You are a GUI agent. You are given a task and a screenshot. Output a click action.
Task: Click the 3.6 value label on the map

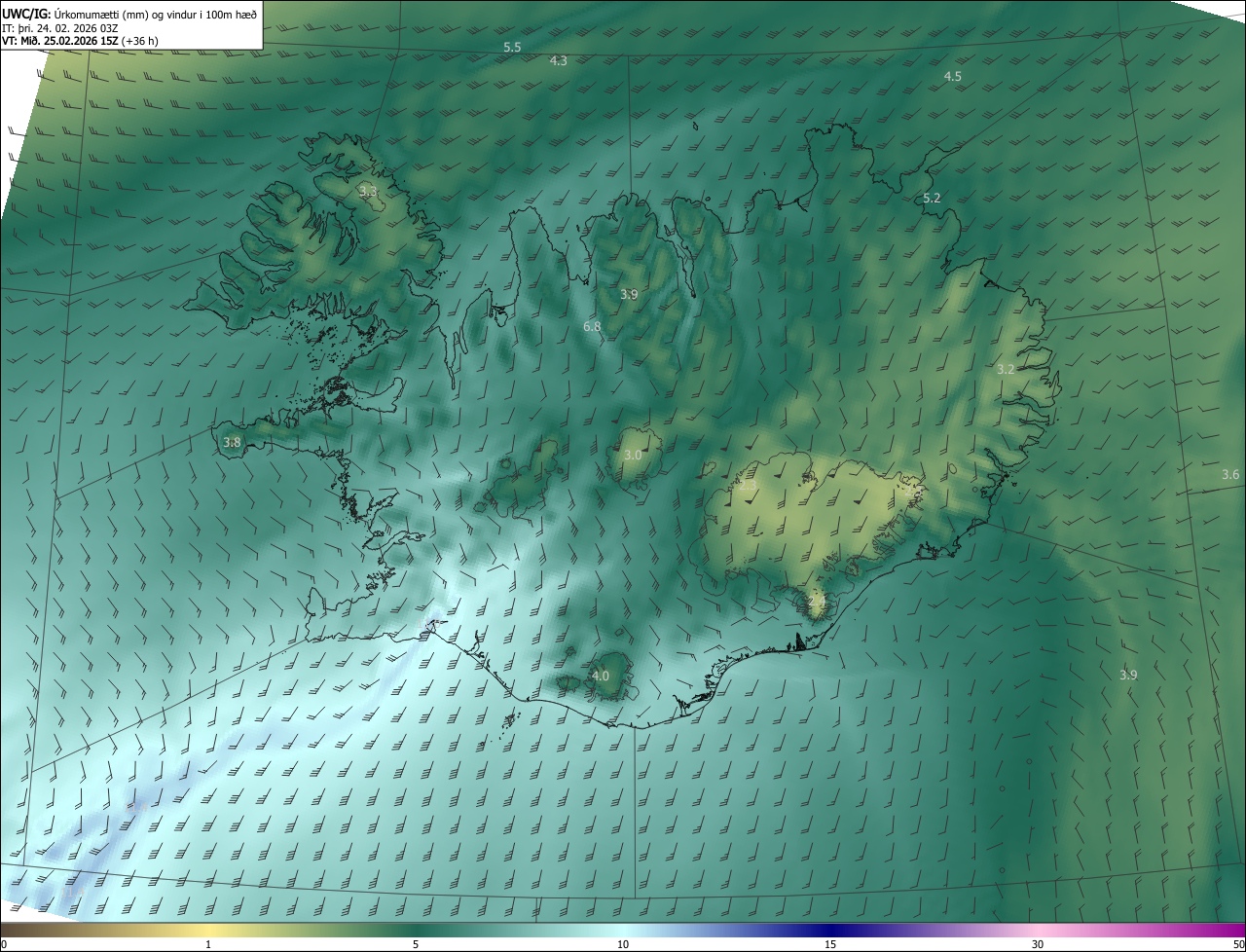click(1230, 474)
